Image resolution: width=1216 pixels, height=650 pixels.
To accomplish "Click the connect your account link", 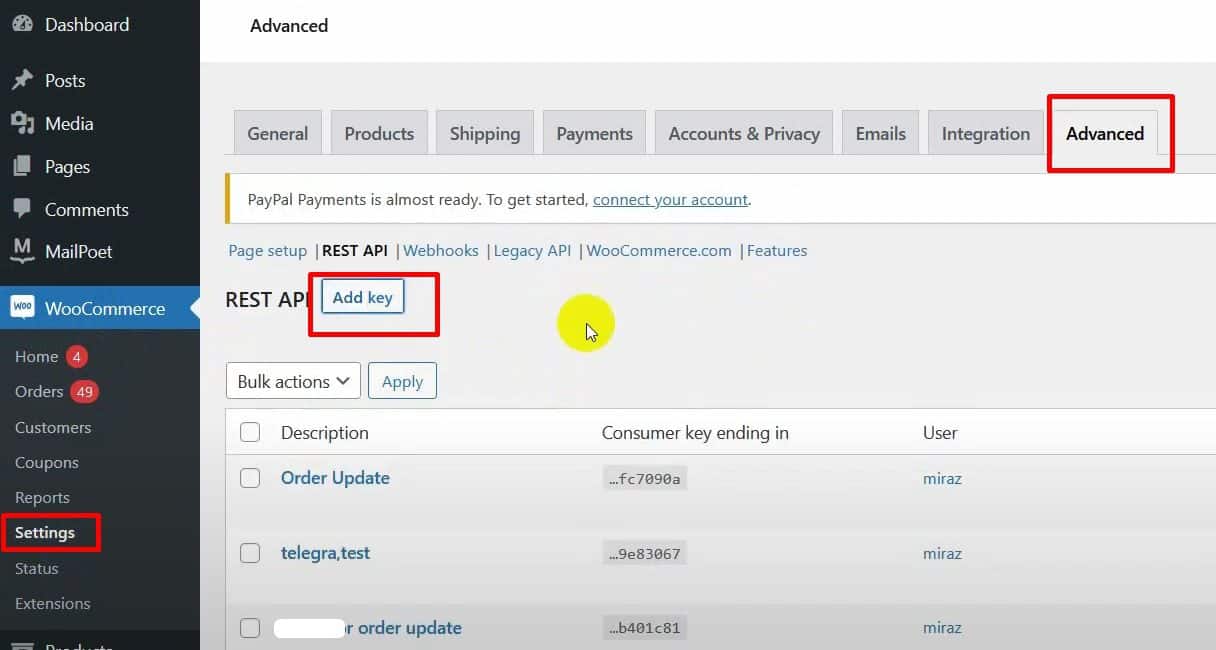I will tap(670, 200).
